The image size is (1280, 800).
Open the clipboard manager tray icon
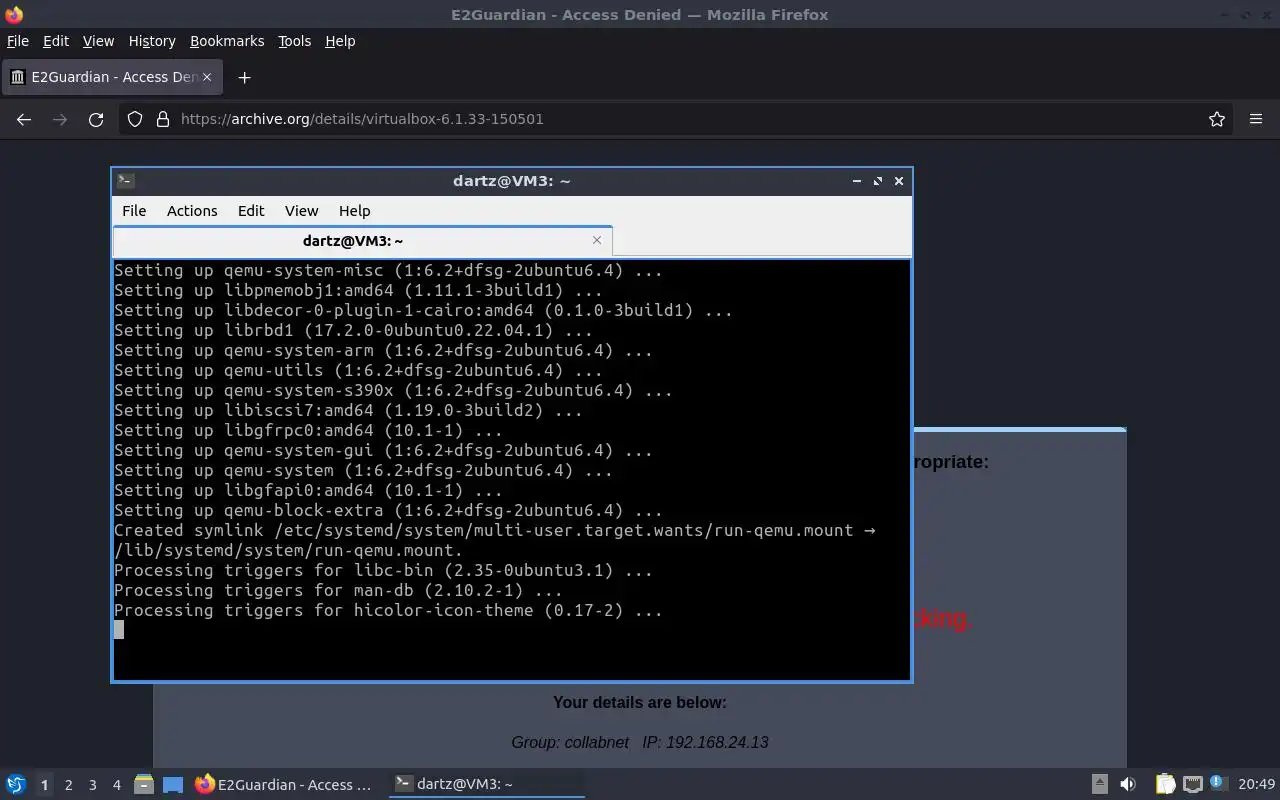(1166, 784)
